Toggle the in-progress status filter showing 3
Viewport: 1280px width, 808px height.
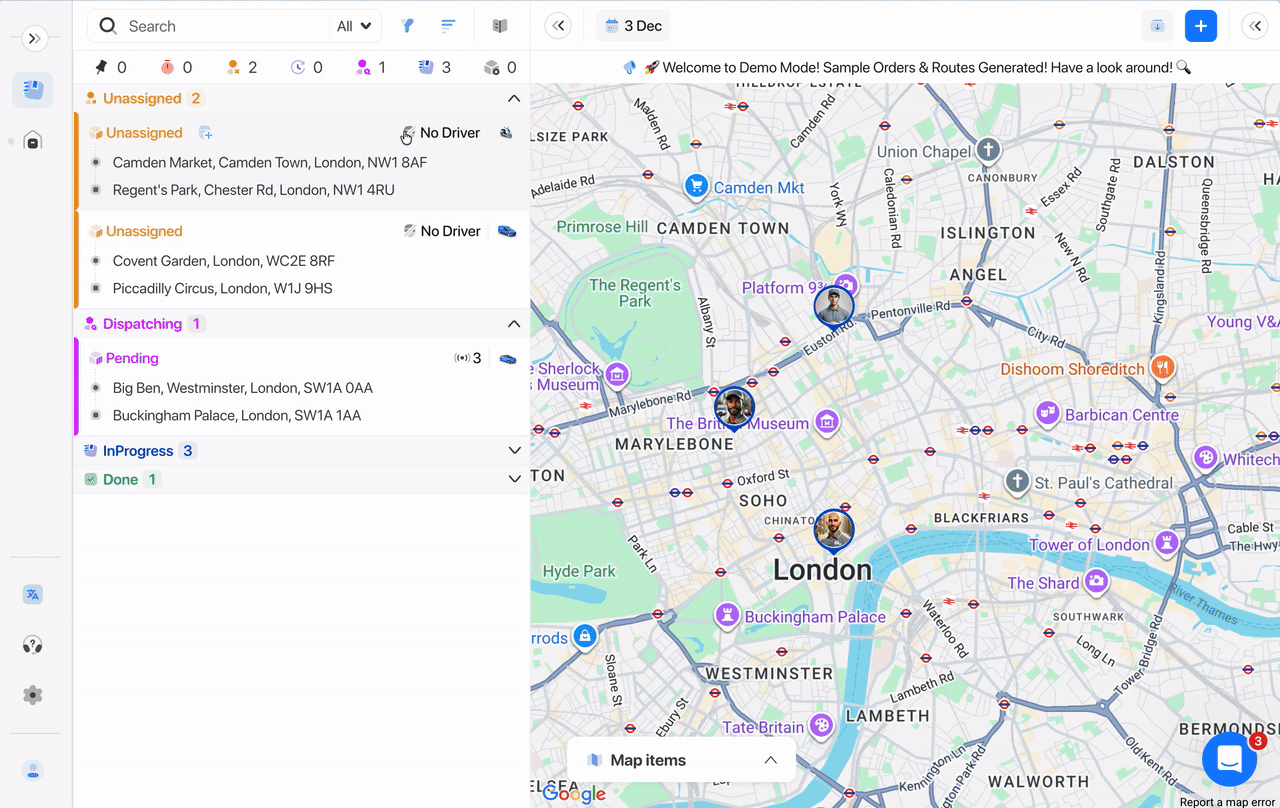[434, 68]
